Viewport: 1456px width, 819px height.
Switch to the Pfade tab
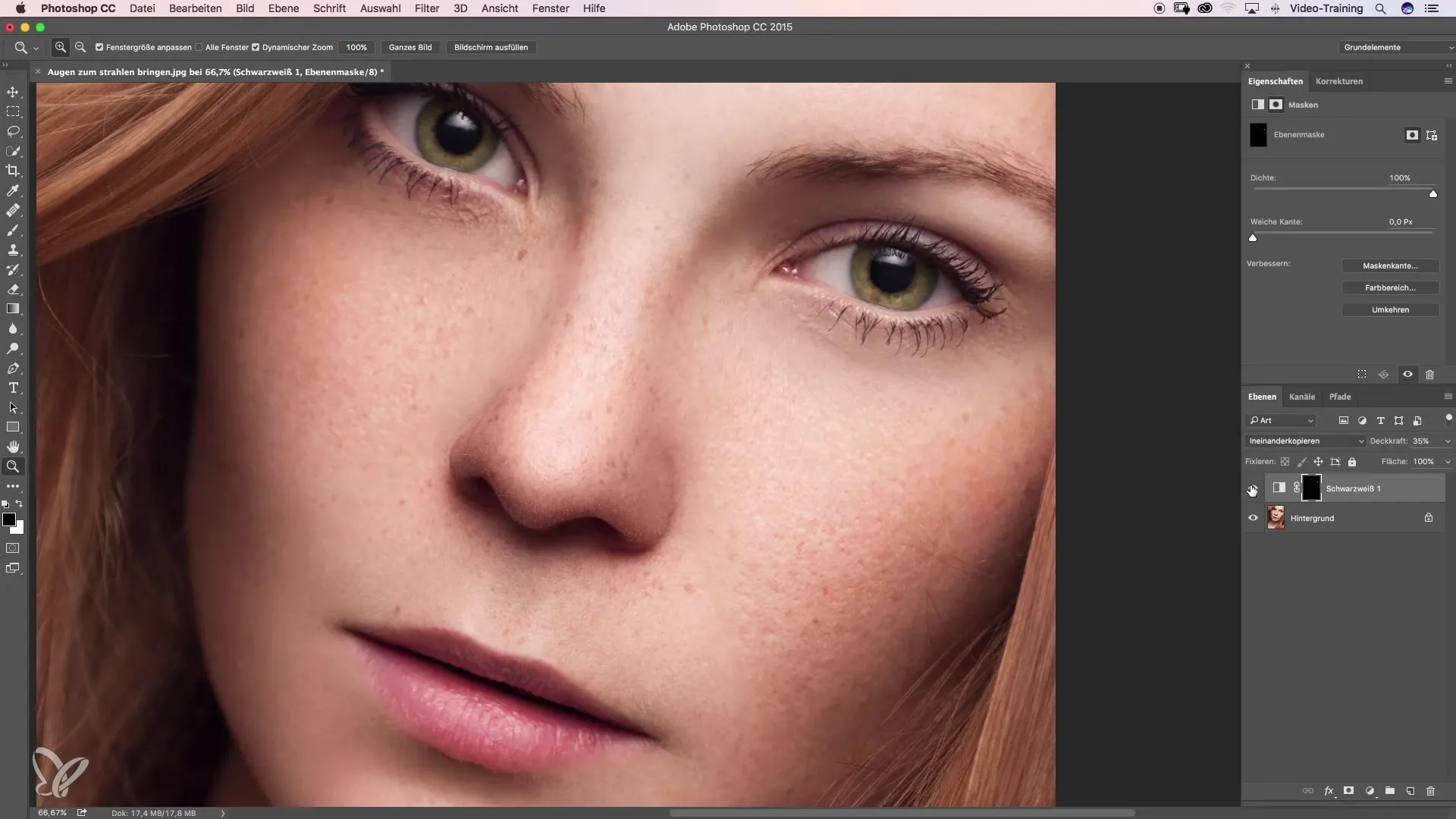point(1340,397)
